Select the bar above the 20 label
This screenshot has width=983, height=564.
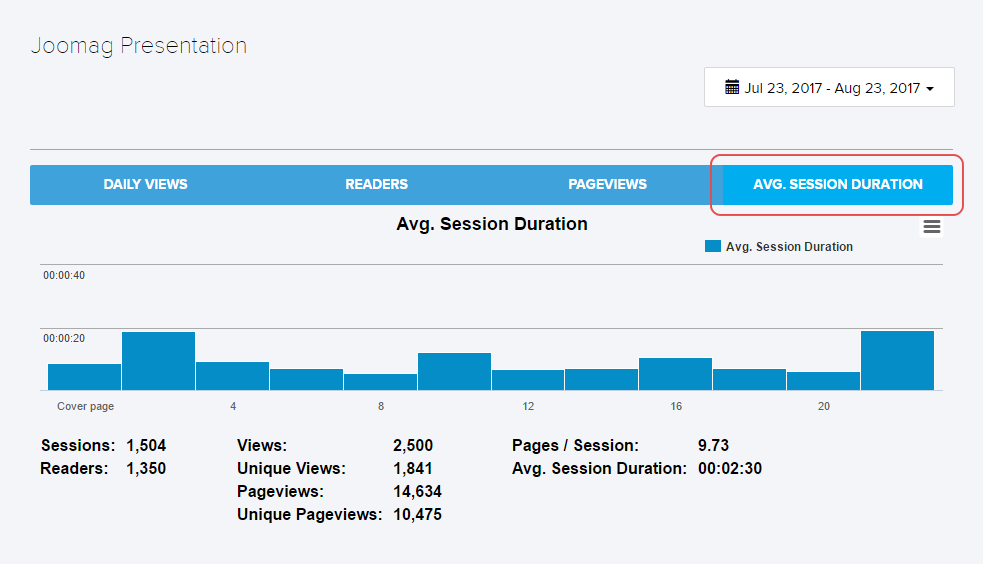pyautogui.click(x=823, y=381)
